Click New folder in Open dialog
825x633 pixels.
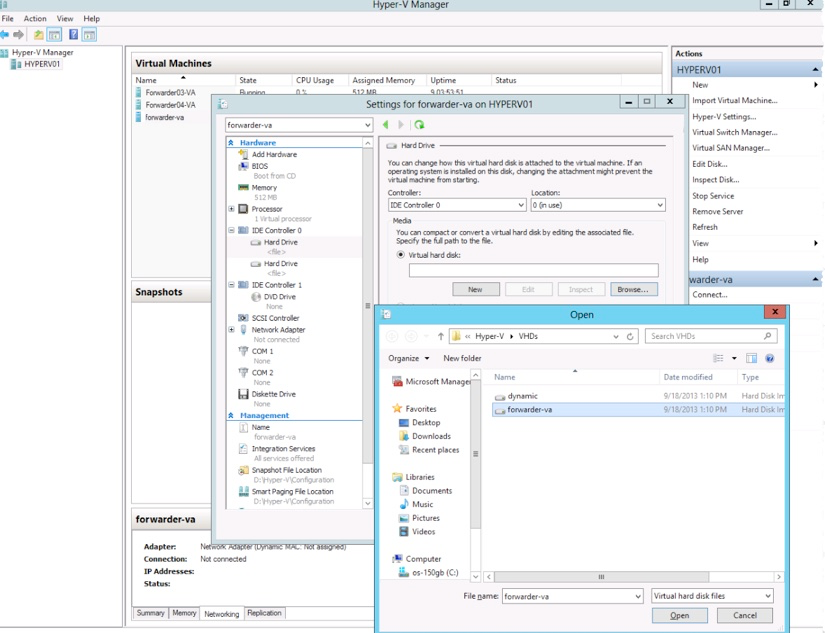click(x=462, y=358)
